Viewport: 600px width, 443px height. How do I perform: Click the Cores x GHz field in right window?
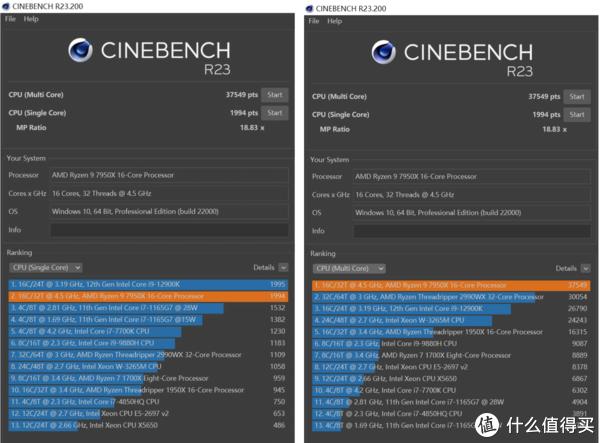click(472, 195)
